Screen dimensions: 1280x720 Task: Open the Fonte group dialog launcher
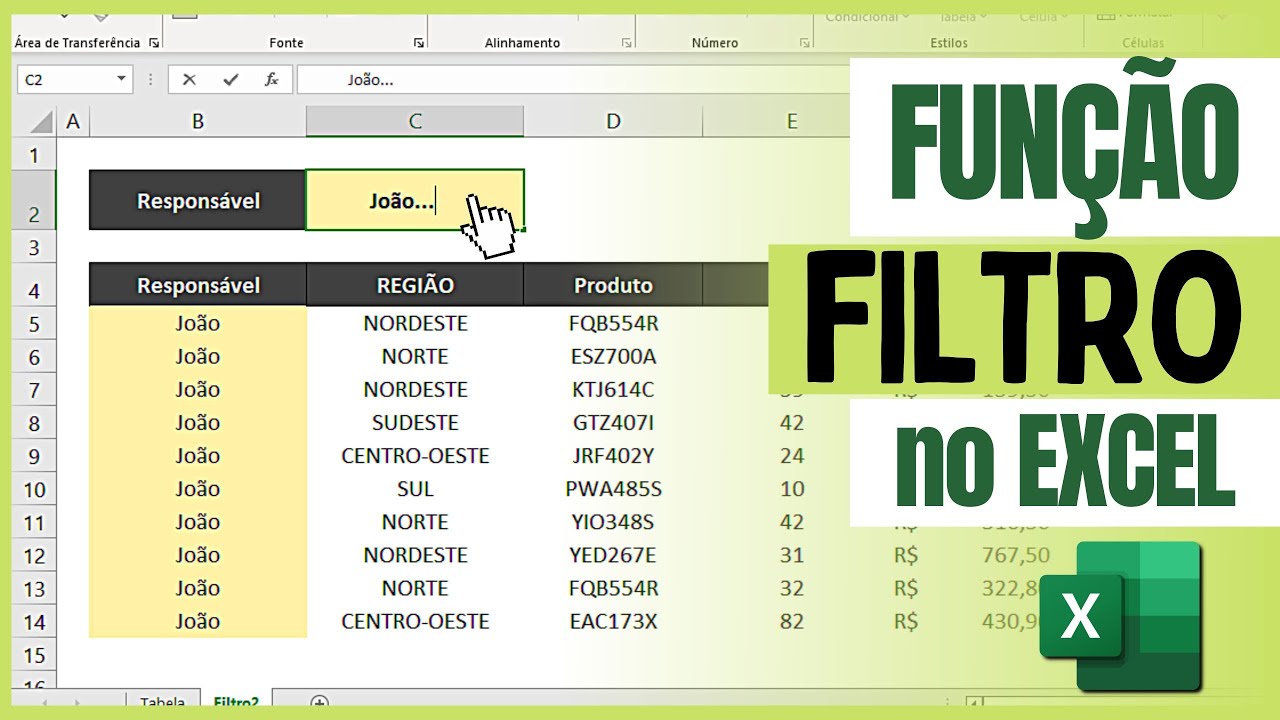tap(418, 43)
